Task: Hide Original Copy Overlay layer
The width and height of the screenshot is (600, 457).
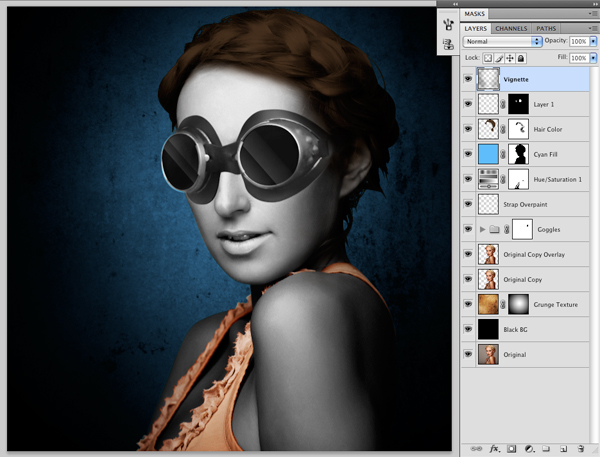Action: coord(468,254)
